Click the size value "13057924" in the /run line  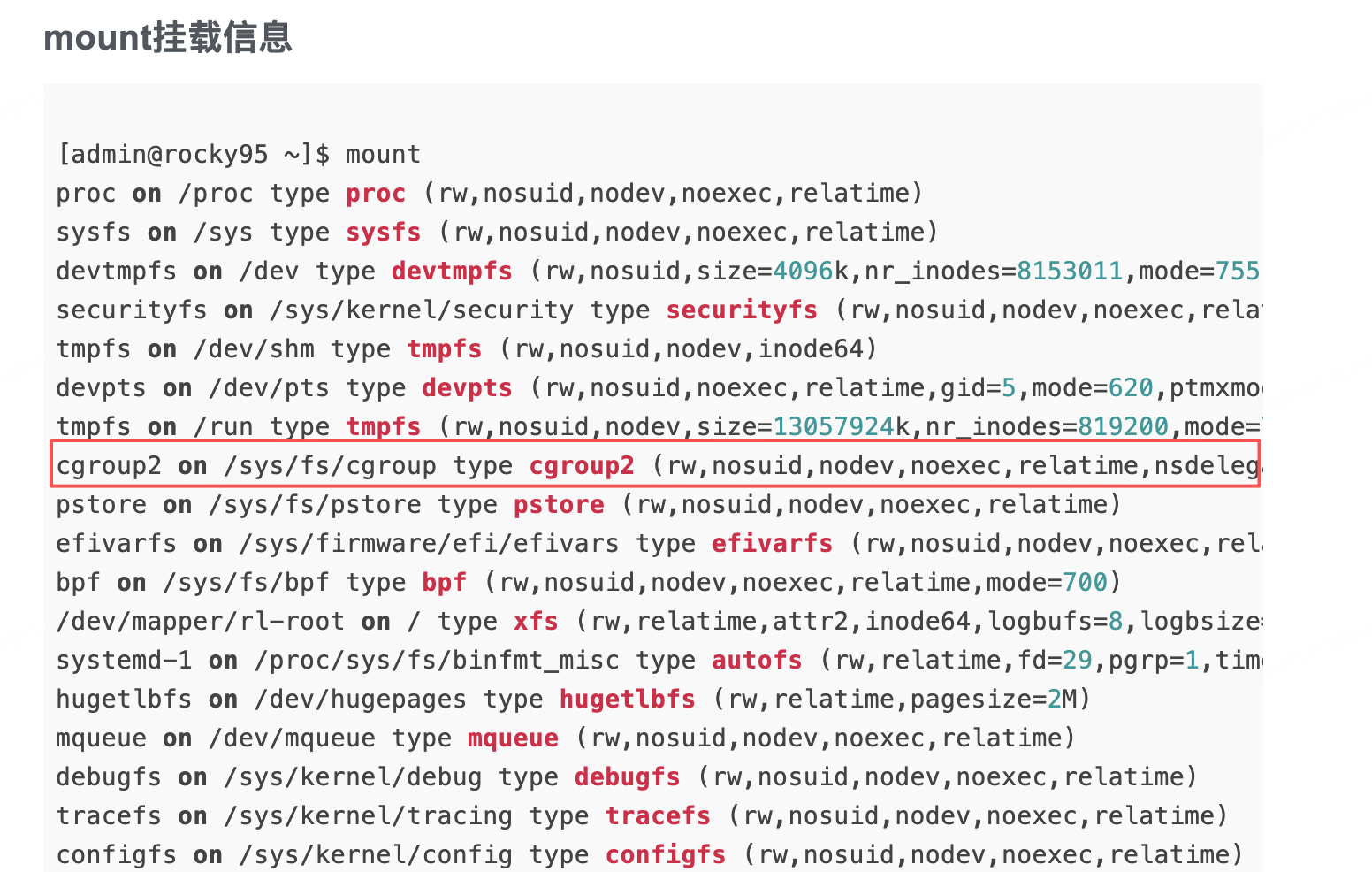click(834, 427)
